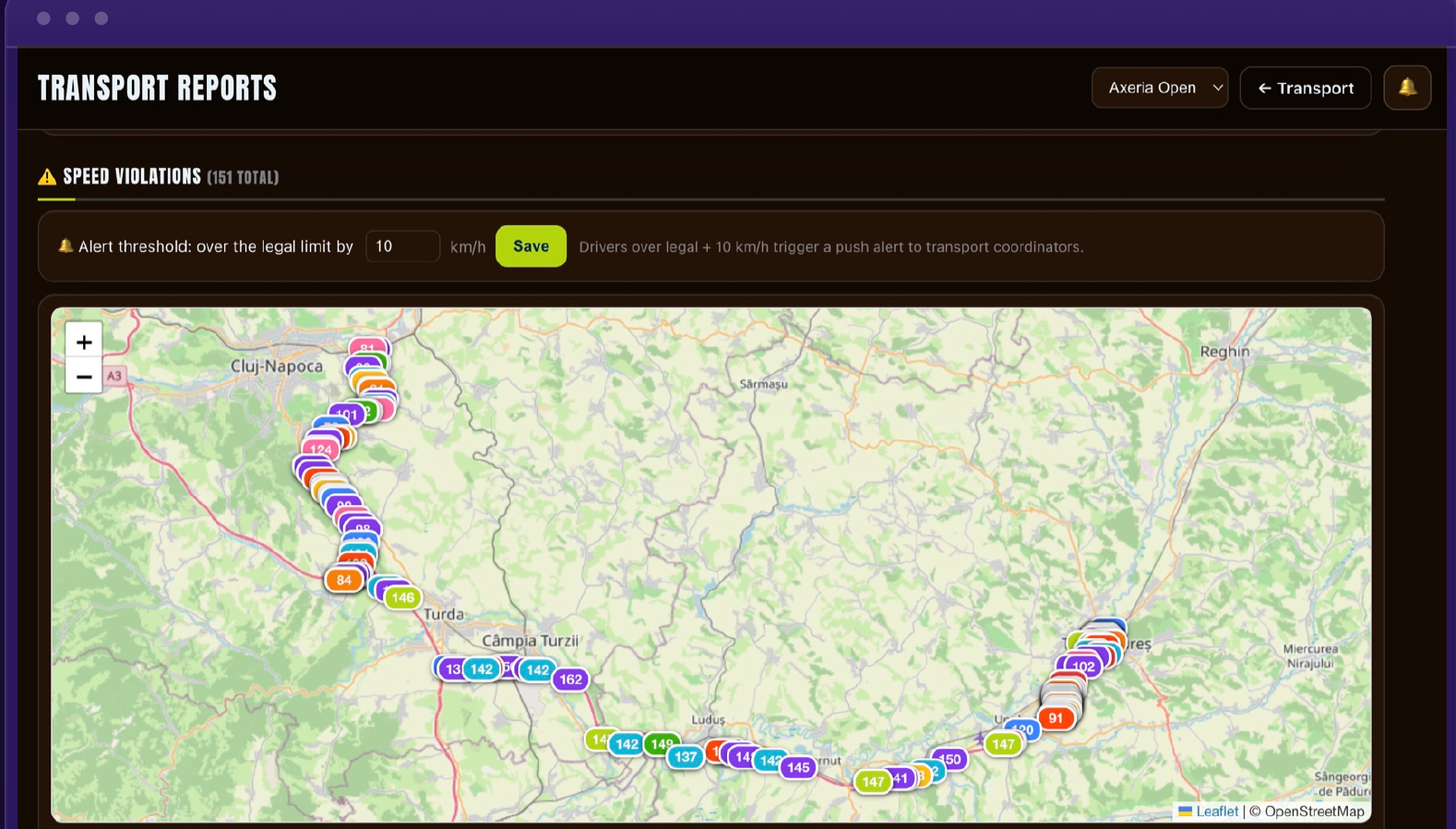Click the "SPEED VIOLATIONS" heading
This screenshot has width=1456, height=829.
(x=132, y=176)
